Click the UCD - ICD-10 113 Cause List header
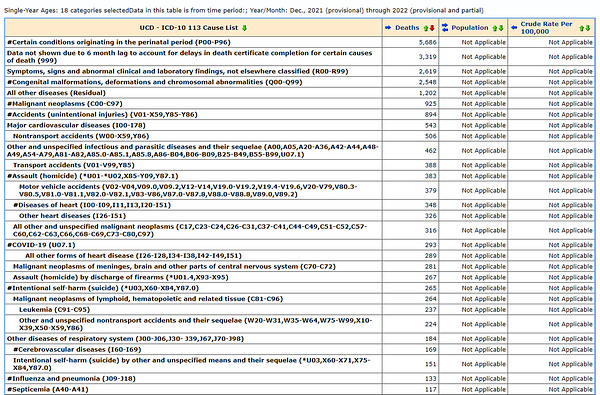 (189, 28)
